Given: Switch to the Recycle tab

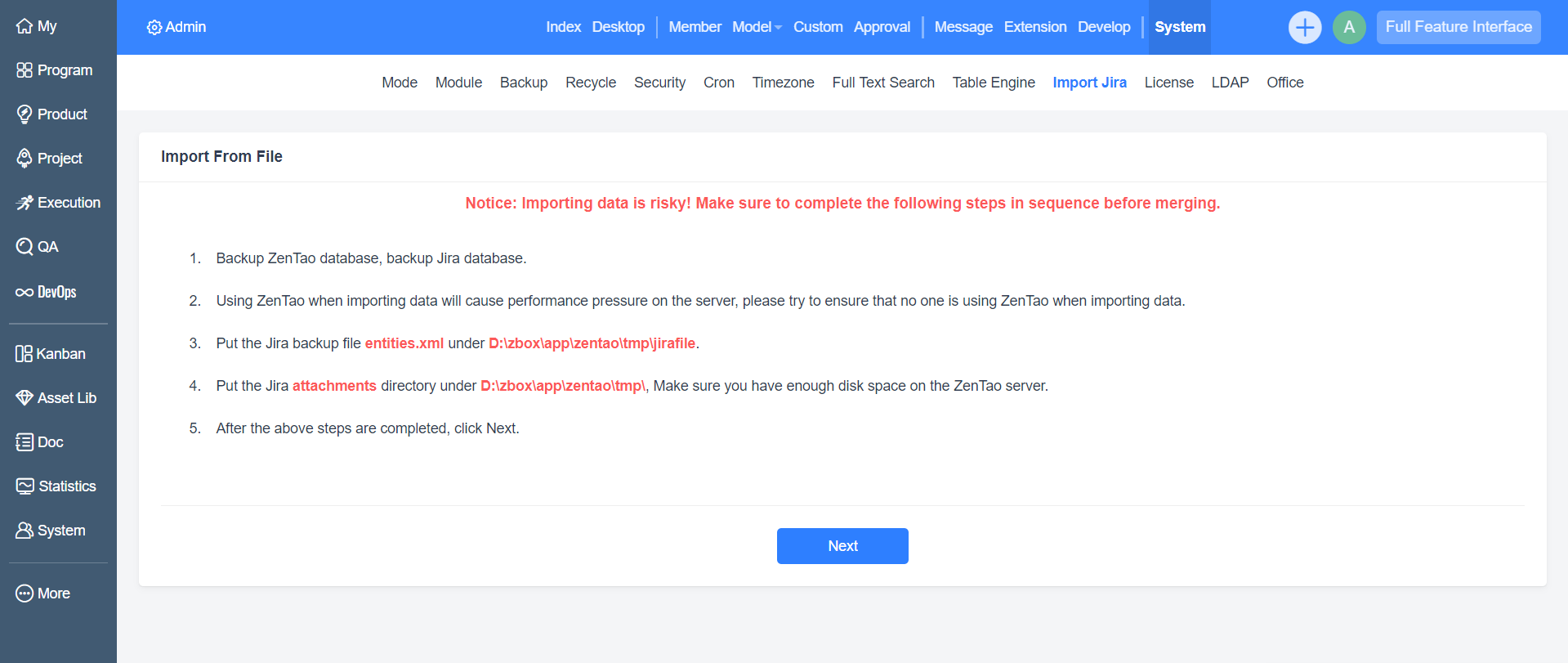Looking at the screenshot, I should coord(591,83).
